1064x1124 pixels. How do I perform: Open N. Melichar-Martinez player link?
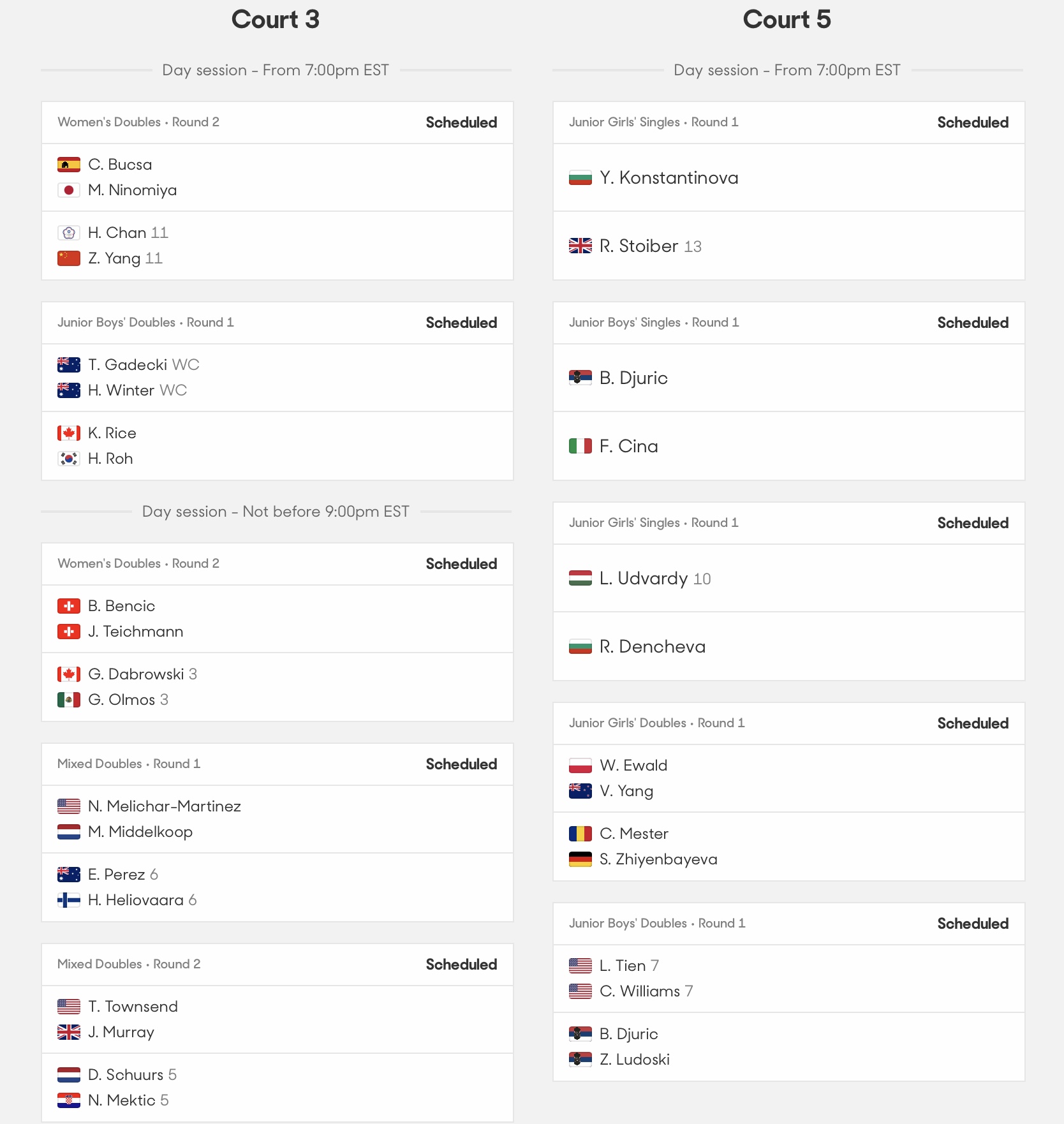(165, 806)
